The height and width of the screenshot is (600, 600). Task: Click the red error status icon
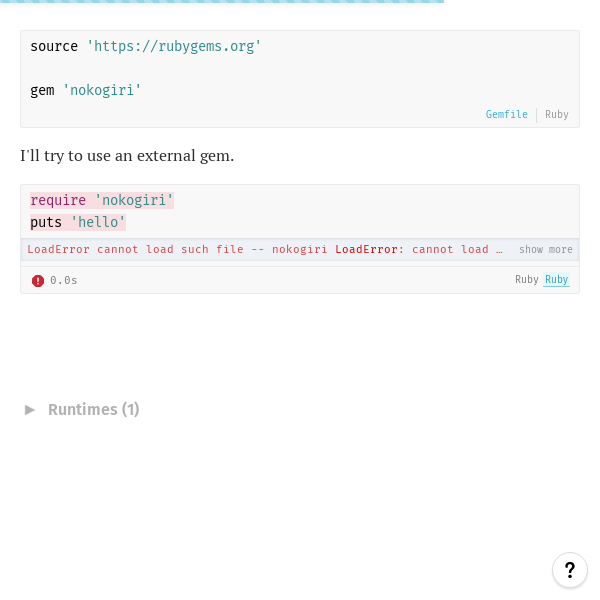click(x=38, y=280)
